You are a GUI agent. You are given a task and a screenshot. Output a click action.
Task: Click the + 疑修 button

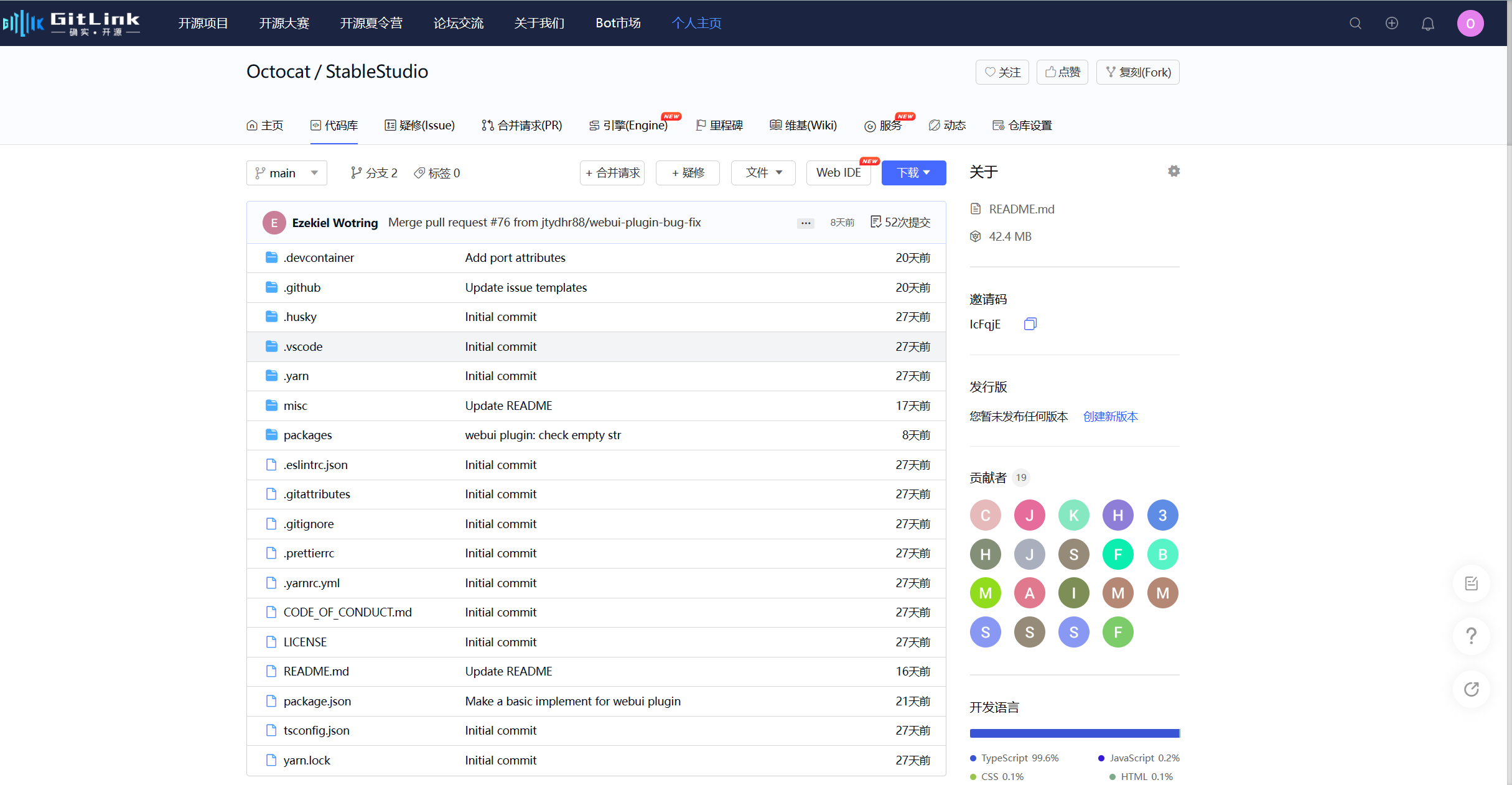click(688, 173)
